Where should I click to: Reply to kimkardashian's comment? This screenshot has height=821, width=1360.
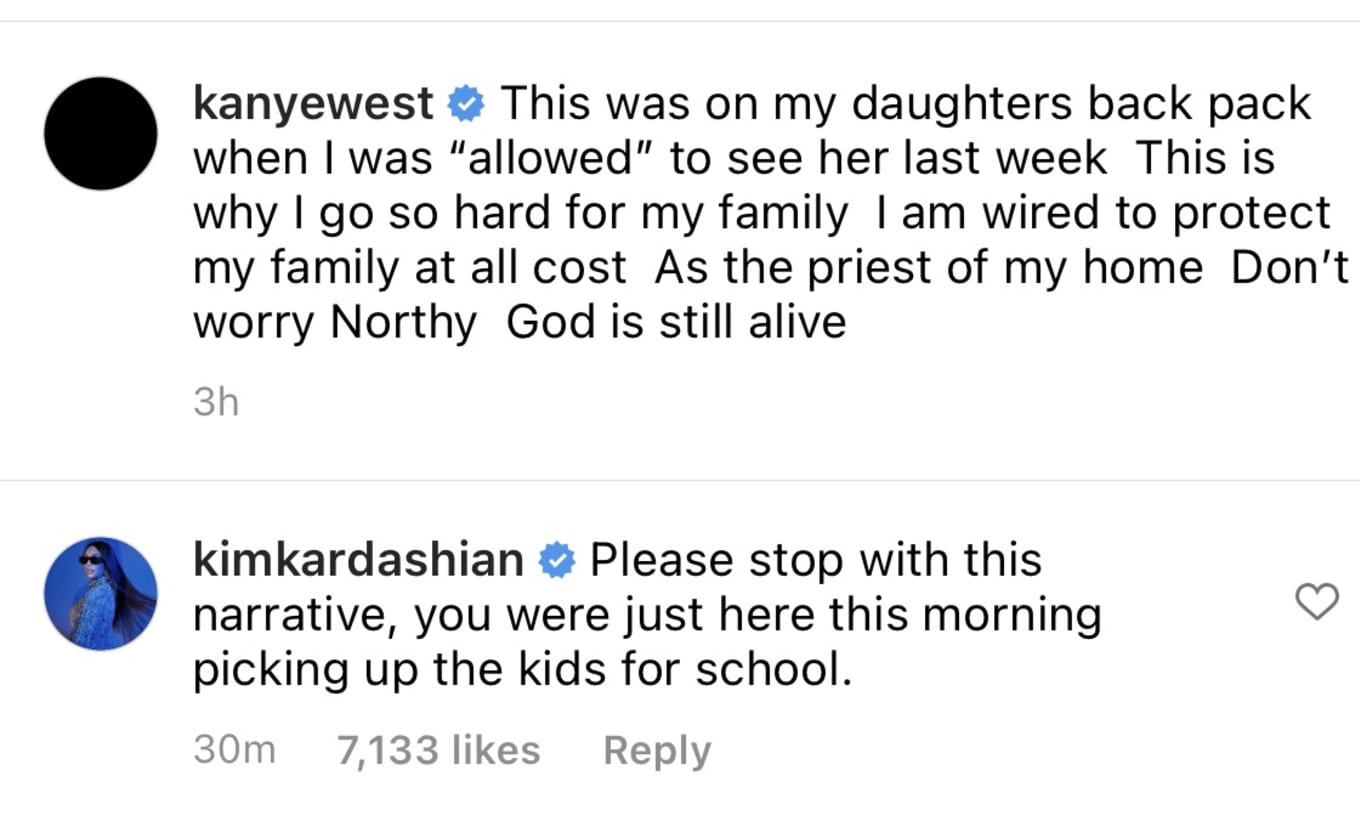coord(656,750)
